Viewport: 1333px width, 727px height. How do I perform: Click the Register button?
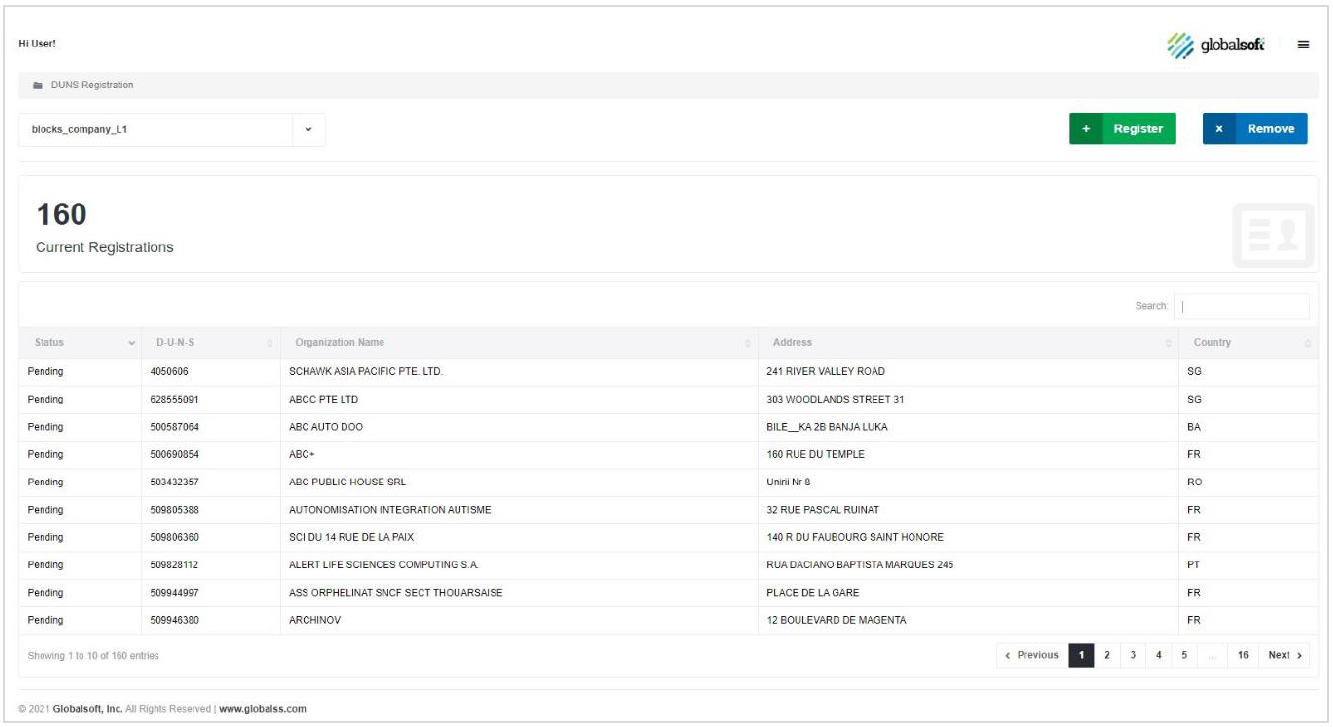(x=1122, y=129)
